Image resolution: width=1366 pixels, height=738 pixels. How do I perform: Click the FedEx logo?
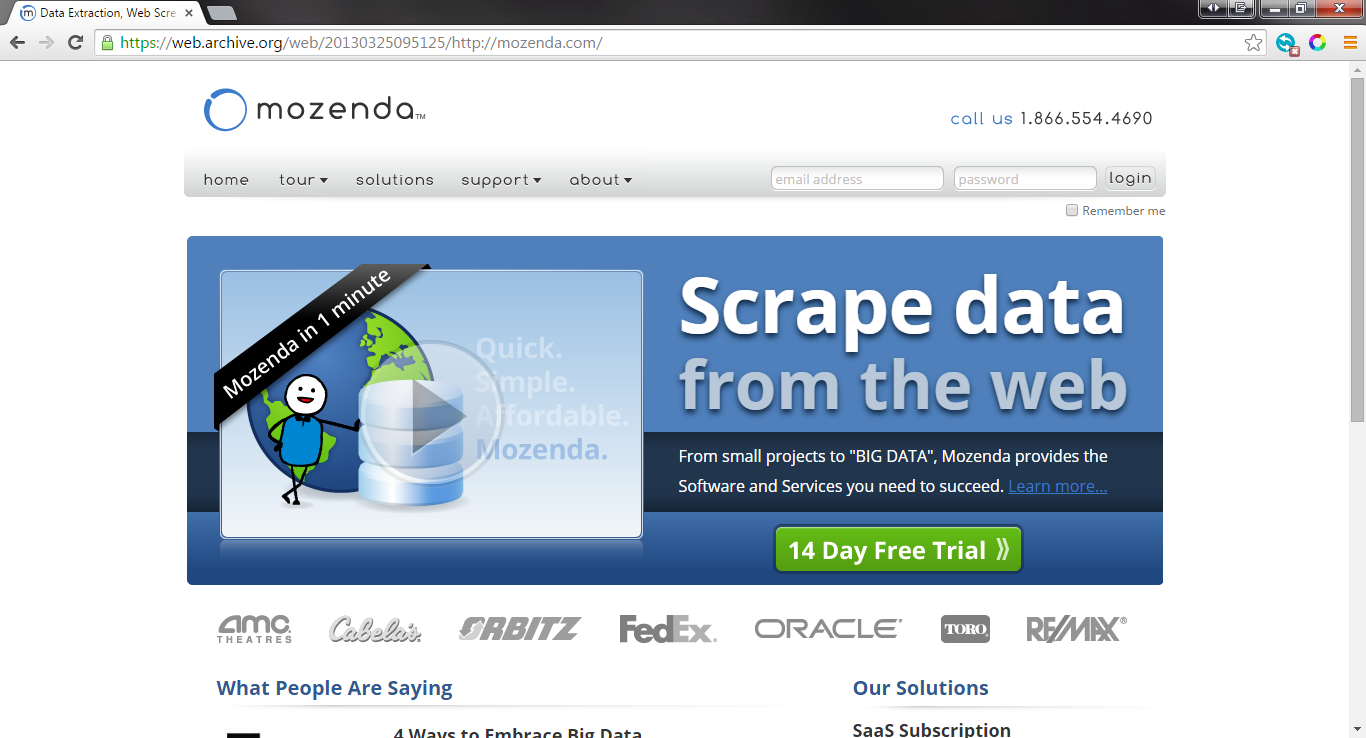click(667, 629)
